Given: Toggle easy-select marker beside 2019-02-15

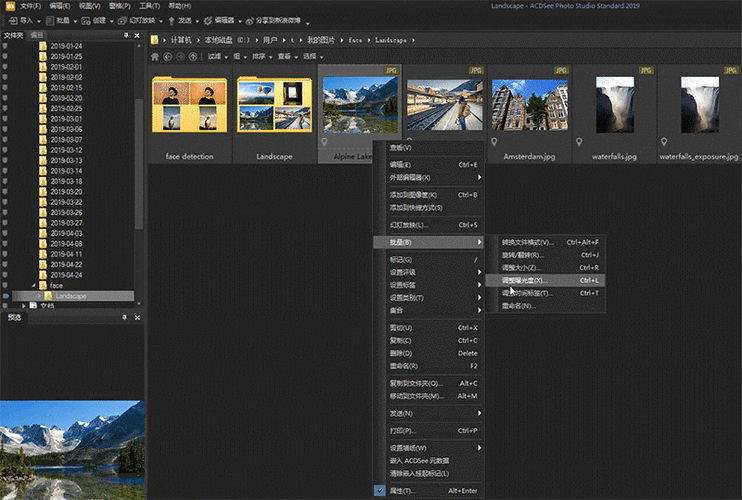Looking at the screenshot, I should click(x=5, y=88).
